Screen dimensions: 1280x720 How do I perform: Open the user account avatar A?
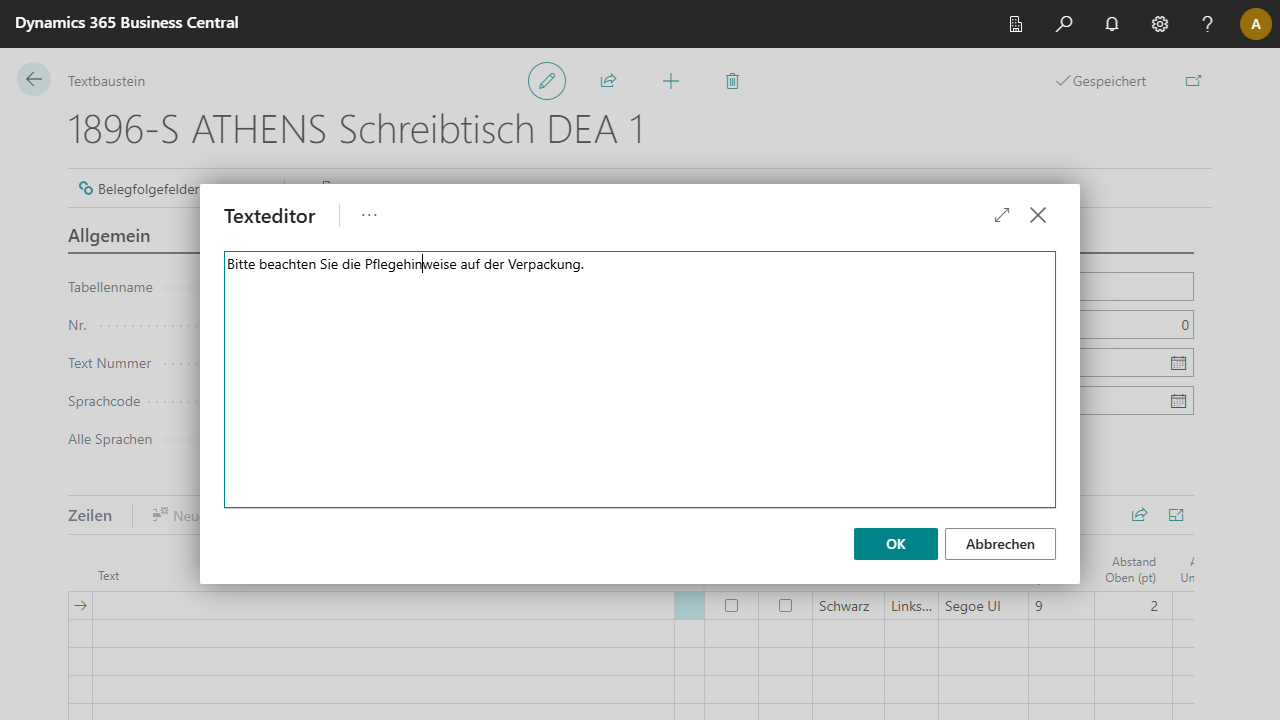pyautogui.click(x=1256, y=24)
